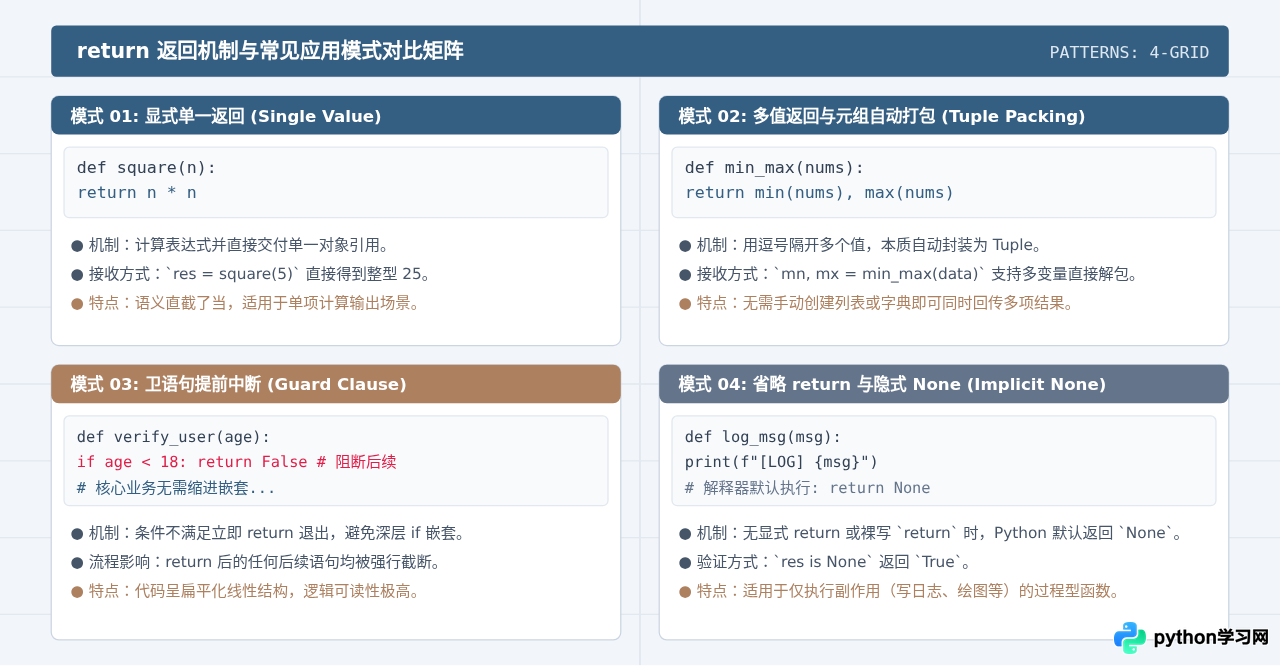Click the code line 'def log_msg(msg):'
Viewport: 1280px width, 666px height.
point(763,436)
